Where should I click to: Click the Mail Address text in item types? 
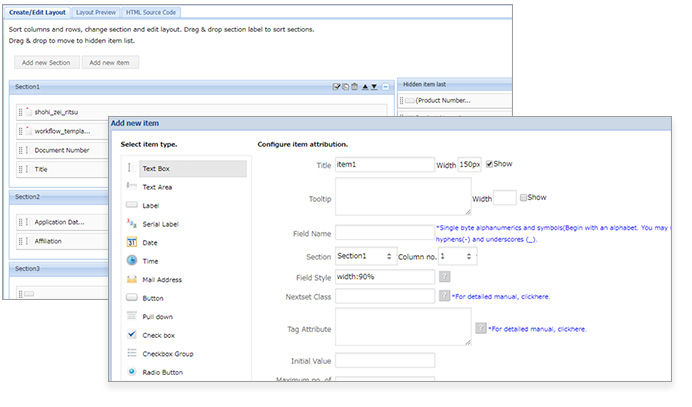pos(162,280)
